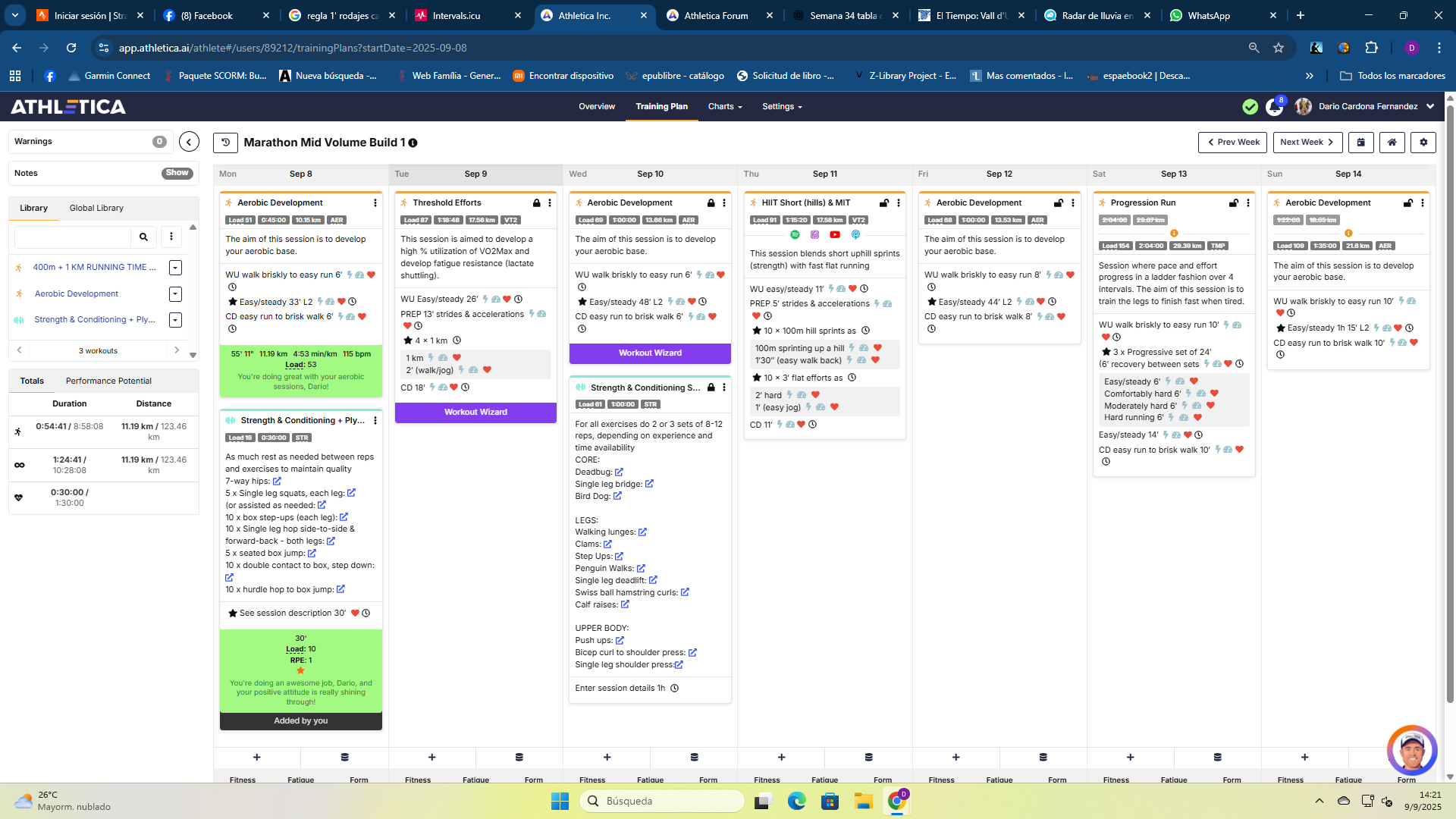Open three-dot menu on Threshold Efforts card
Viewport: 1456px width, 819px height.
[x=550, y=203]
